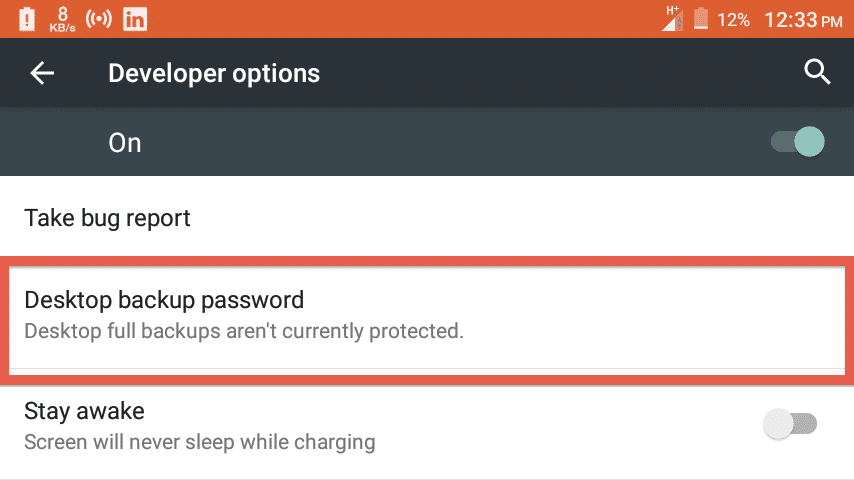Tap the 12% battery percentage text
This screenshot has height=480, width=854.
733,20
